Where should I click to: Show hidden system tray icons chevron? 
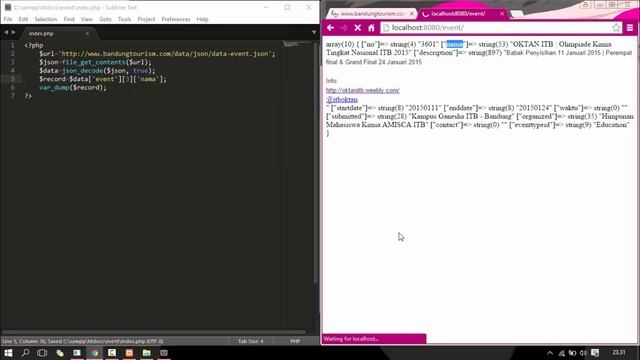(x=550, y=353)
